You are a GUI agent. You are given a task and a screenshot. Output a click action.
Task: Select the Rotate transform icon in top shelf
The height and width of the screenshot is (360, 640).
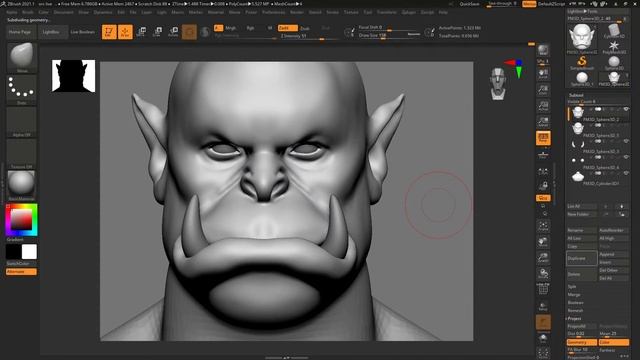(x=173, y=32)
